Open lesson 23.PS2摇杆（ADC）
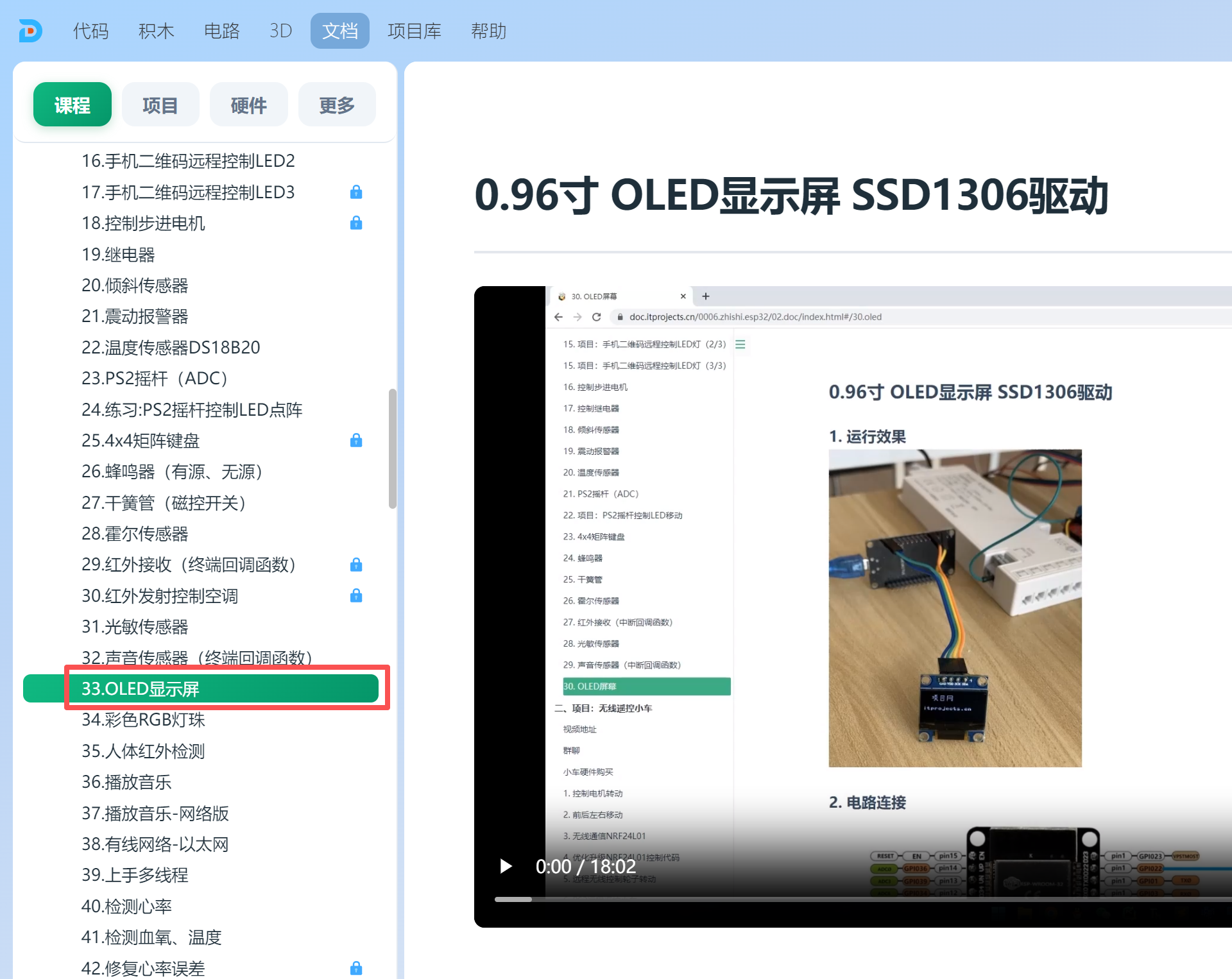This screenshot has height=979, width=1232. coord(157,379)
